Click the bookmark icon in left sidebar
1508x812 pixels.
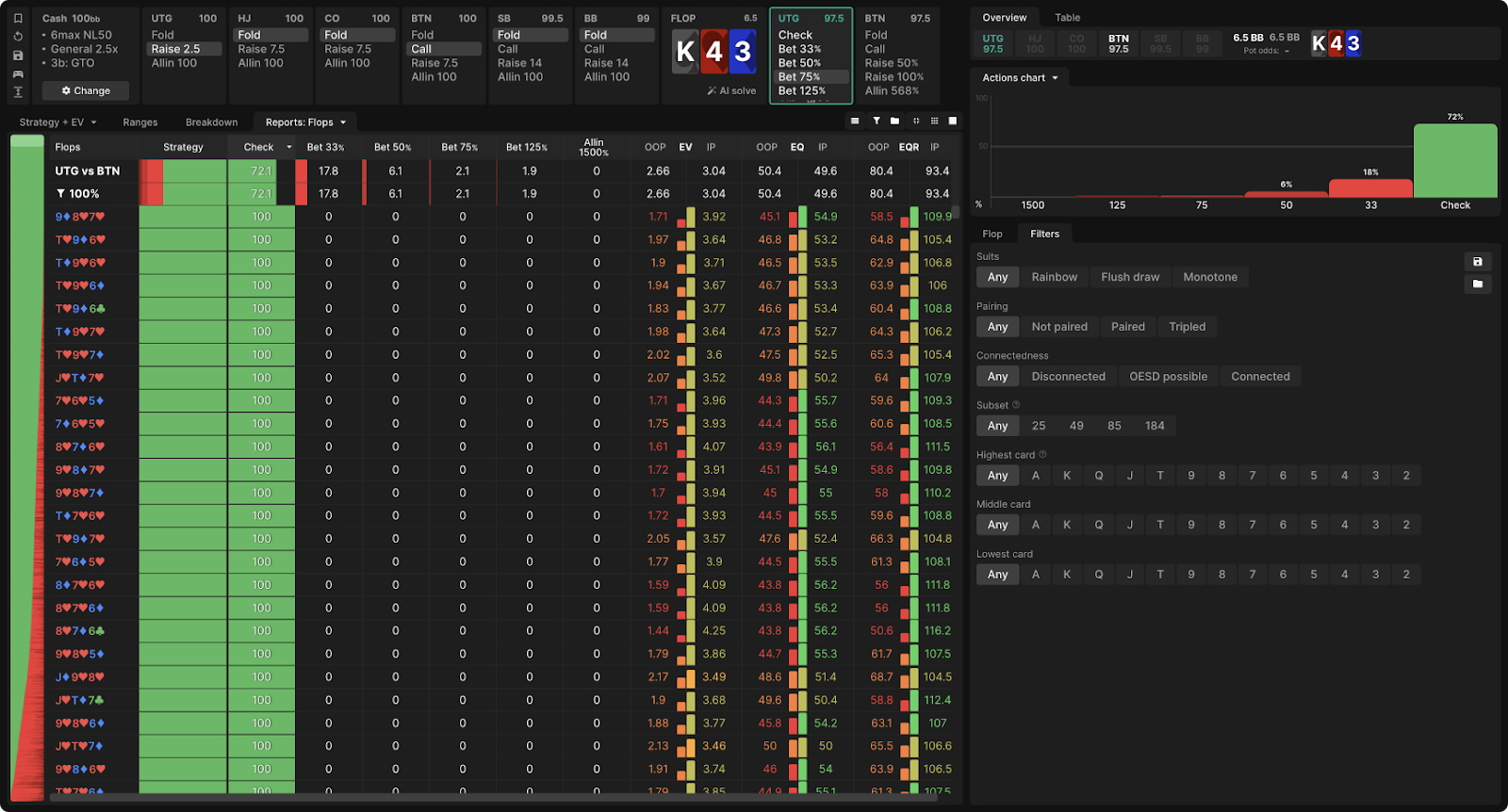pyautogui.click(x=18, y=18)
